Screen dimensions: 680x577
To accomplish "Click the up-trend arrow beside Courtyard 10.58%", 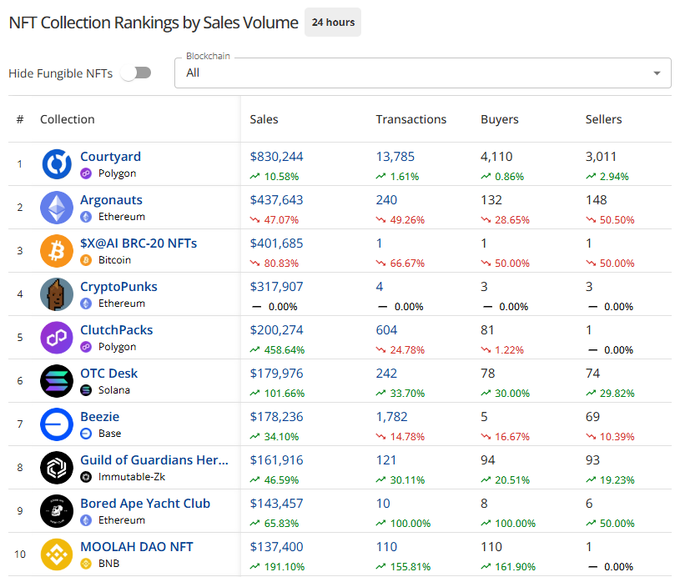I will pos(255,176).
